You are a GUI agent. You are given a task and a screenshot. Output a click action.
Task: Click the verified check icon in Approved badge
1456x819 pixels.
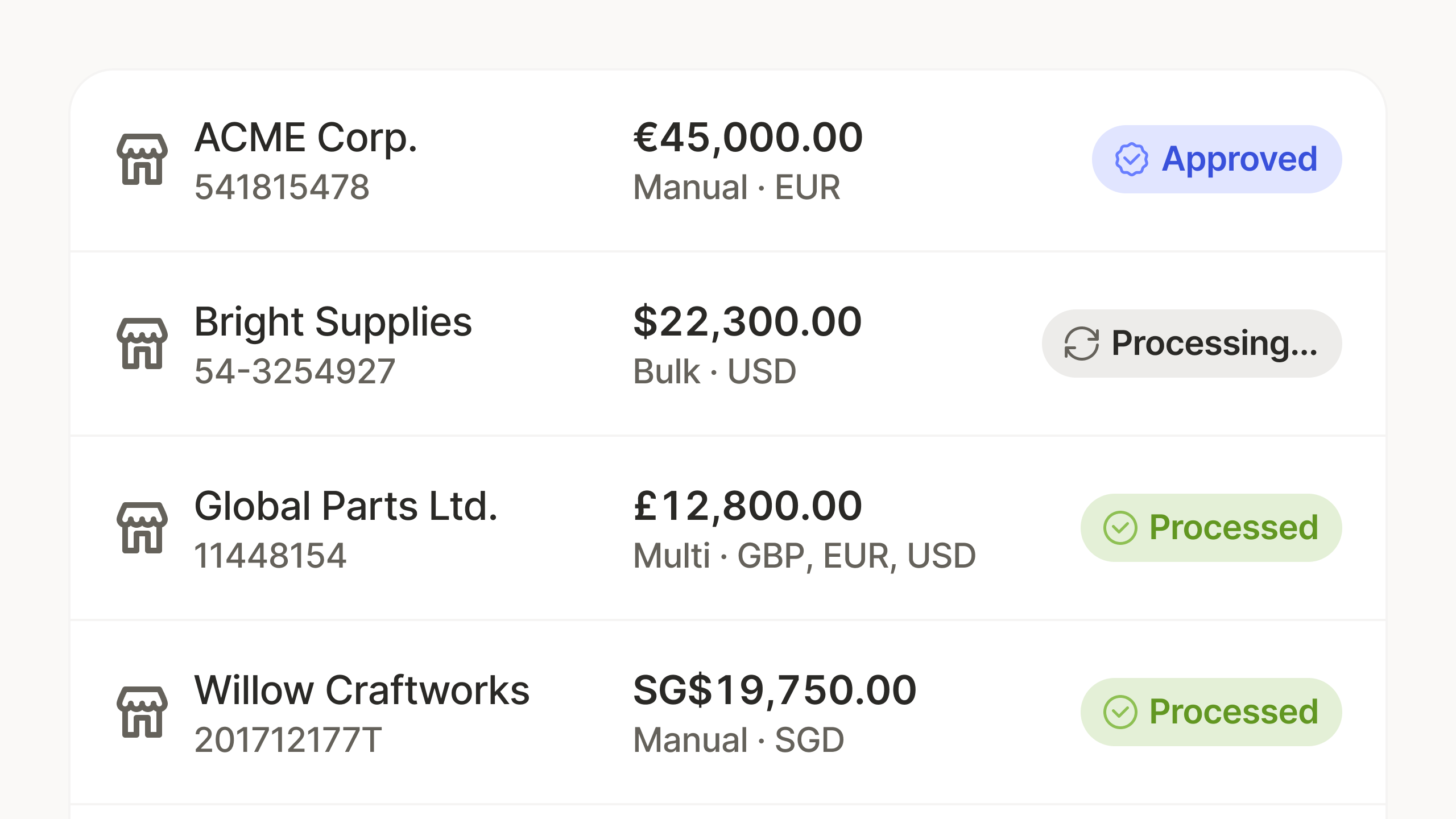(1131, 159)
